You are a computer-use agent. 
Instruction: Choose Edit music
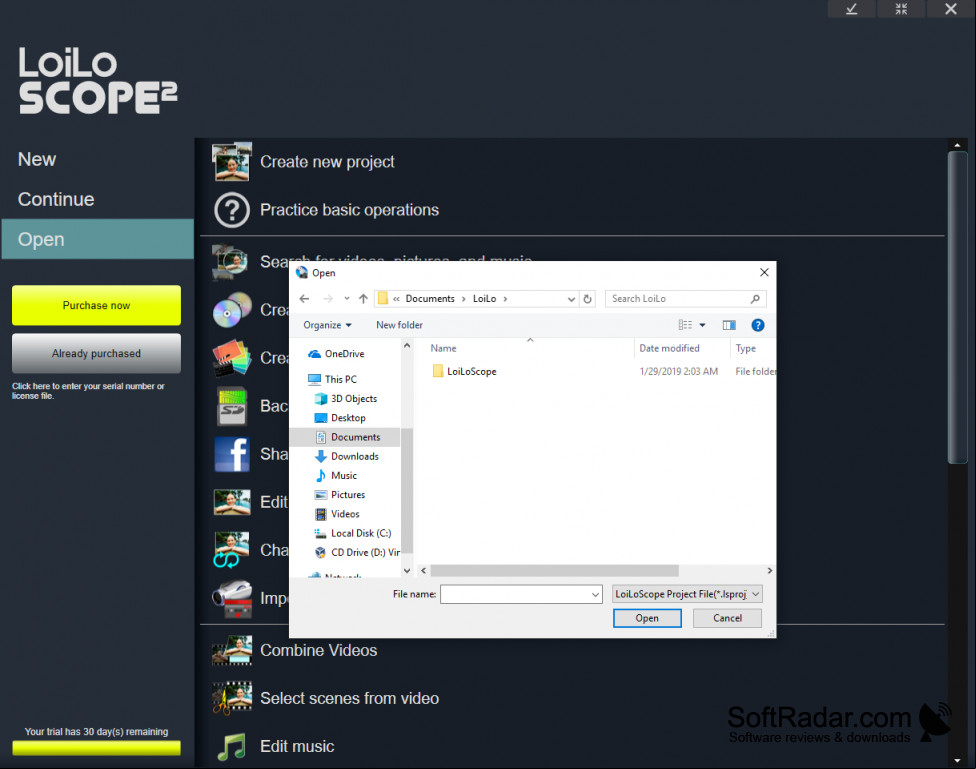click(297, 746)
